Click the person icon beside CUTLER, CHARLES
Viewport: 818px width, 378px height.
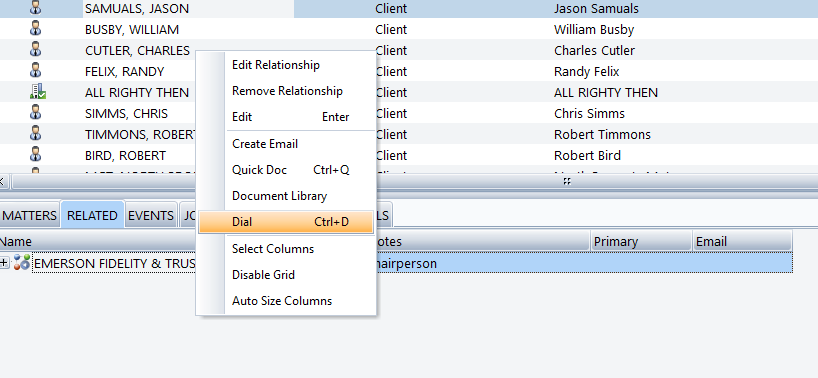click(35, 50)
